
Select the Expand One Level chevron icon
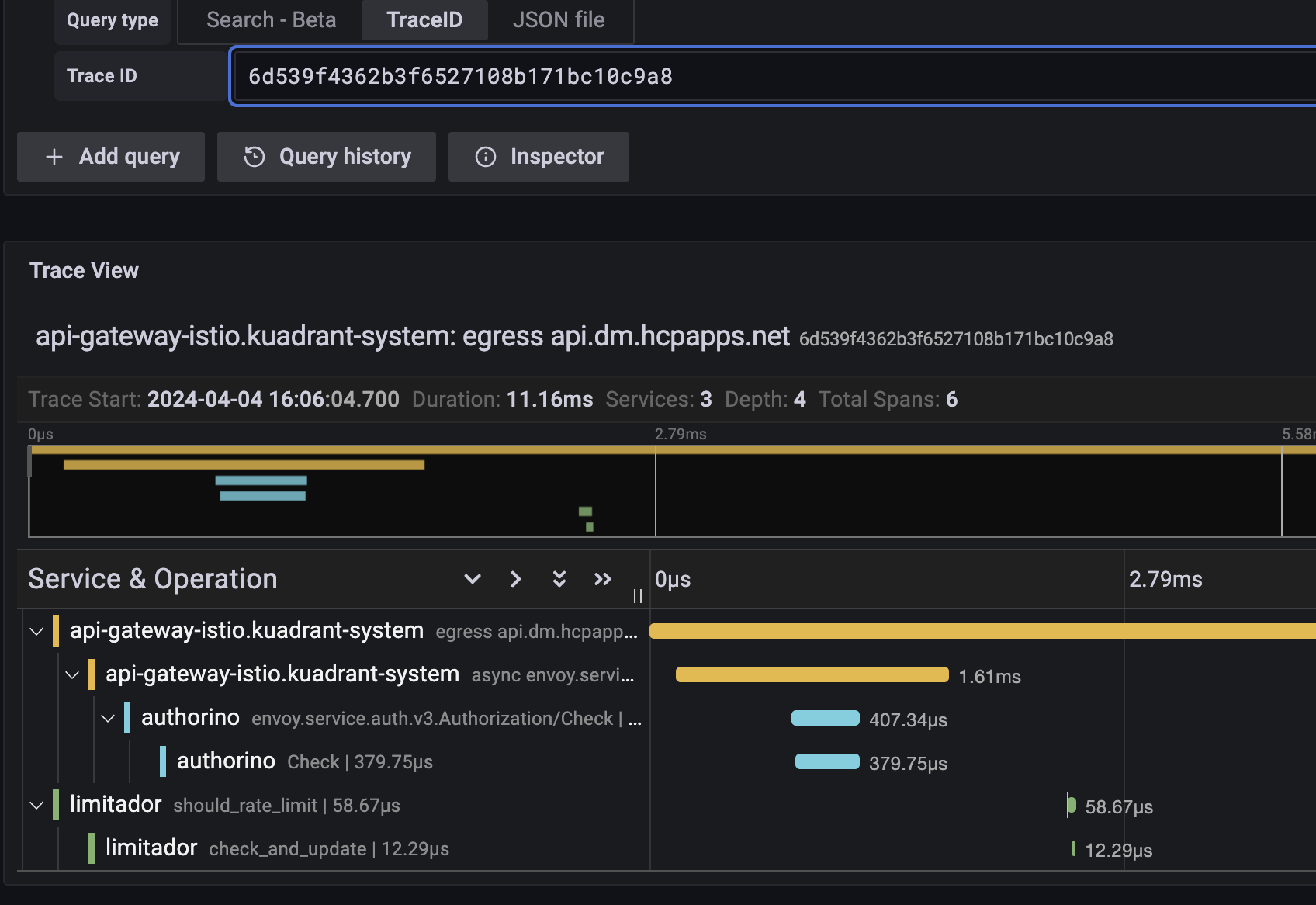515,579
